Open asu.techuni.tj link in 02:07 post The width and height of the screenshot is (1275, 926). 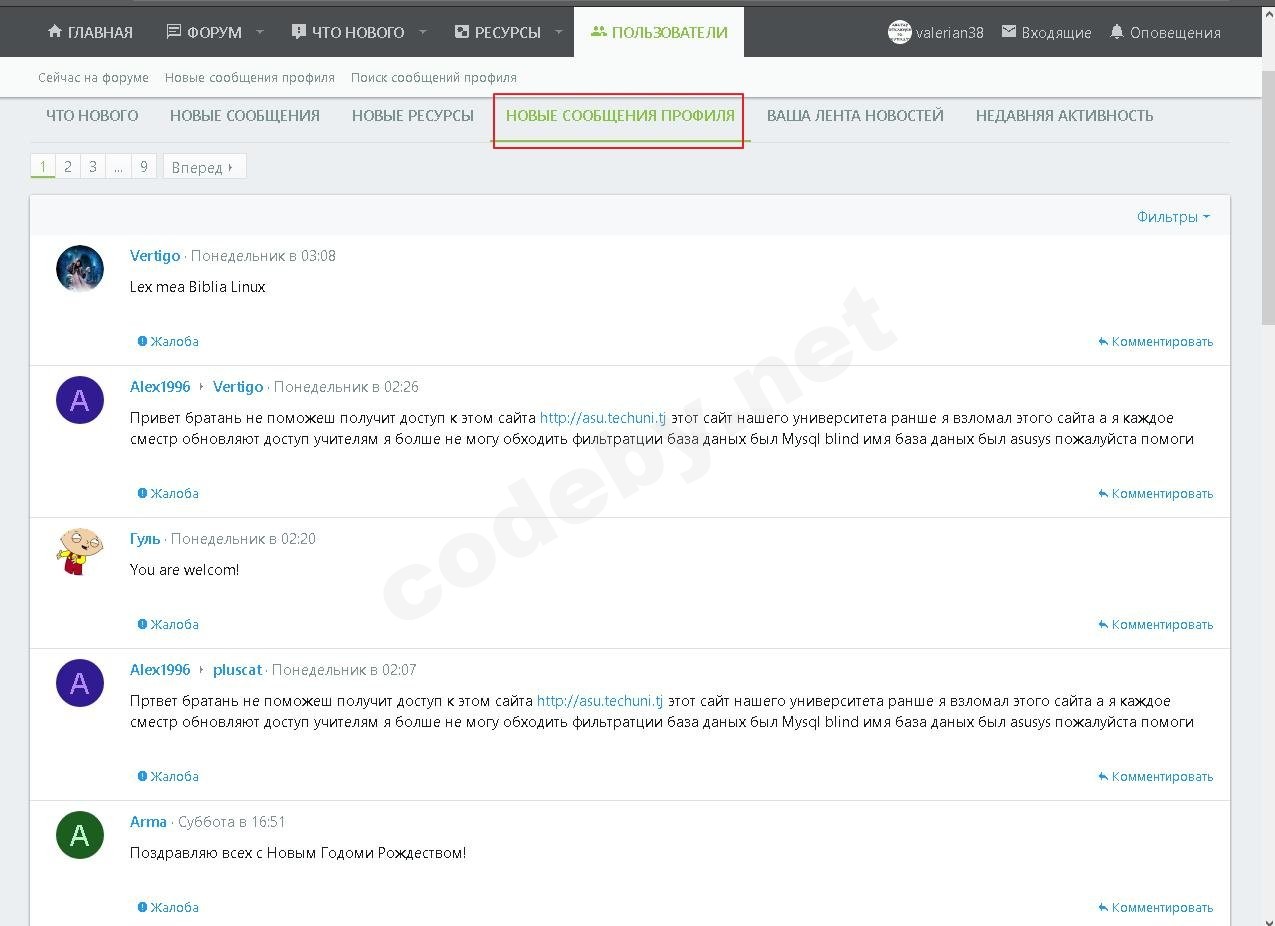click(600, 701)
